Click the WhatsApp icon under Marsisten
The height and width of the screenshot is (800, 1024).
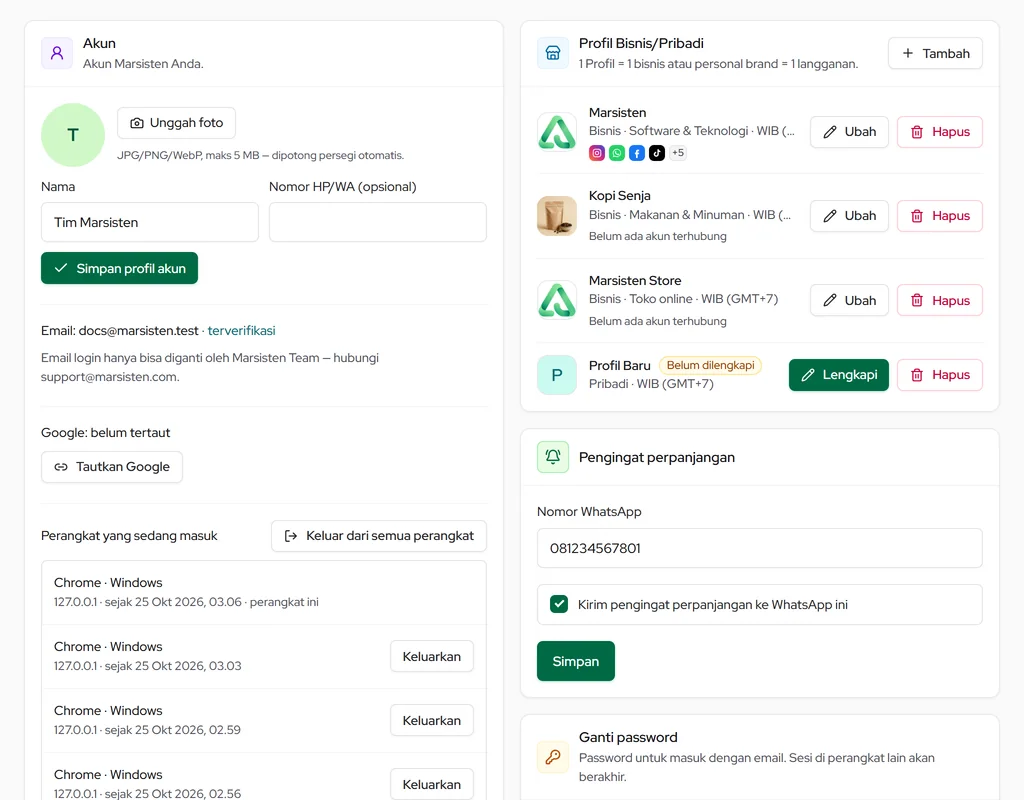[616, 153]
